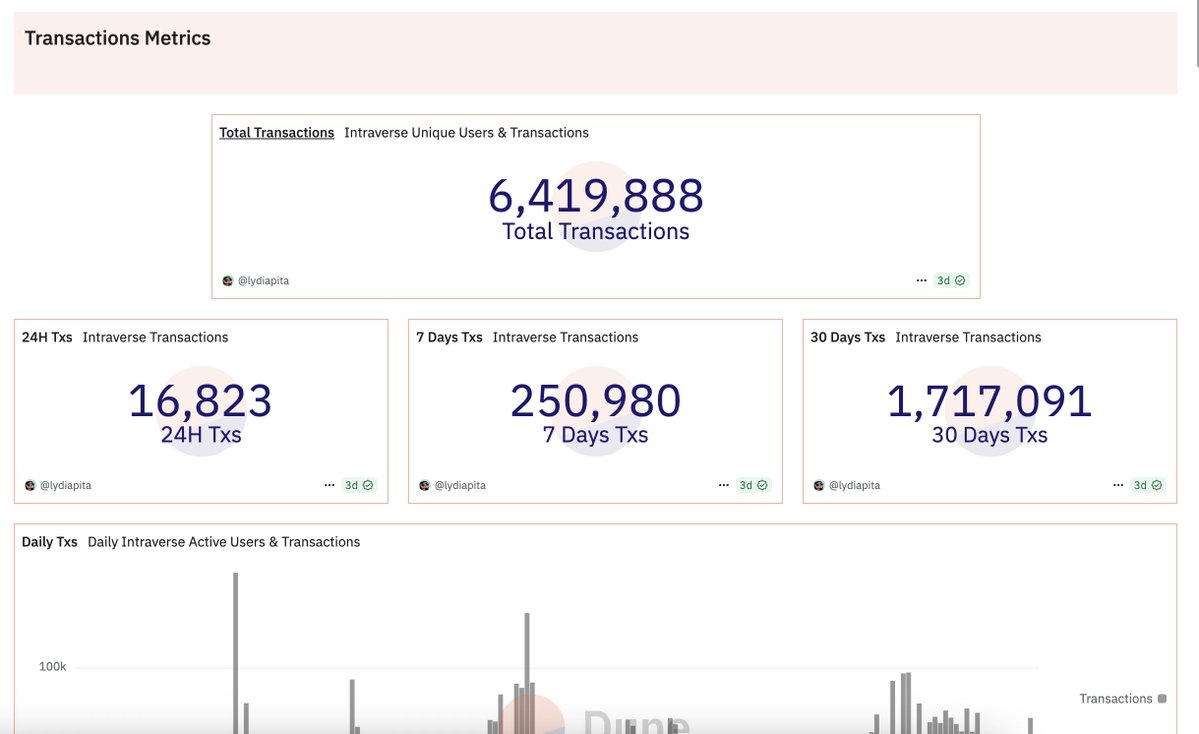Click @lydiapita avatar in 7 Days Txs card
Viewport: 1199px width, 734px height.
pyautogui.click(x=424, y=486)
